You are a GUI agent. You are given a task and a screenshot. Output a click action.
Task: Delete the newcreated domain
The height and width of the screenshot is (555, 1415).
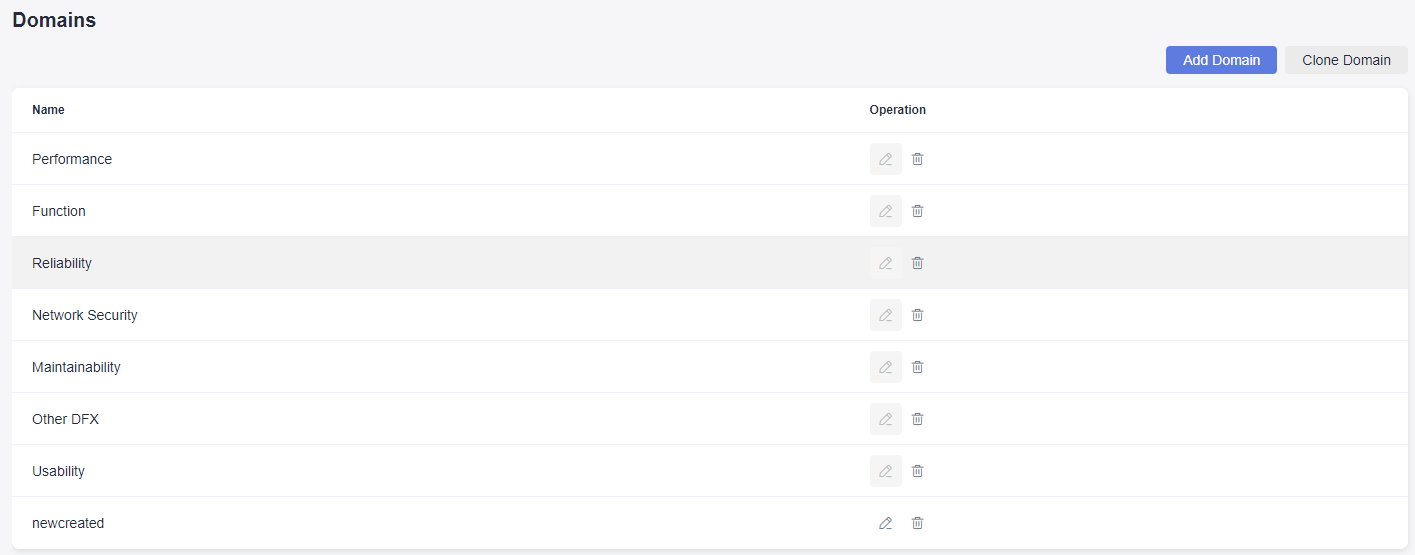coord(918,523)
